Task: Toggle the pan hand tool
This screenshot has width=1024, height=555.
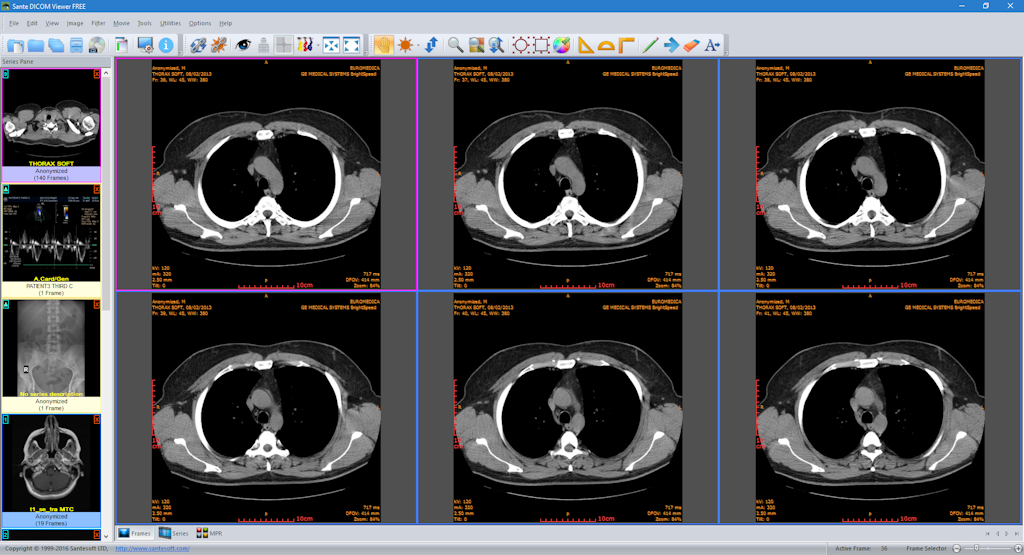Action: [383, 45]
